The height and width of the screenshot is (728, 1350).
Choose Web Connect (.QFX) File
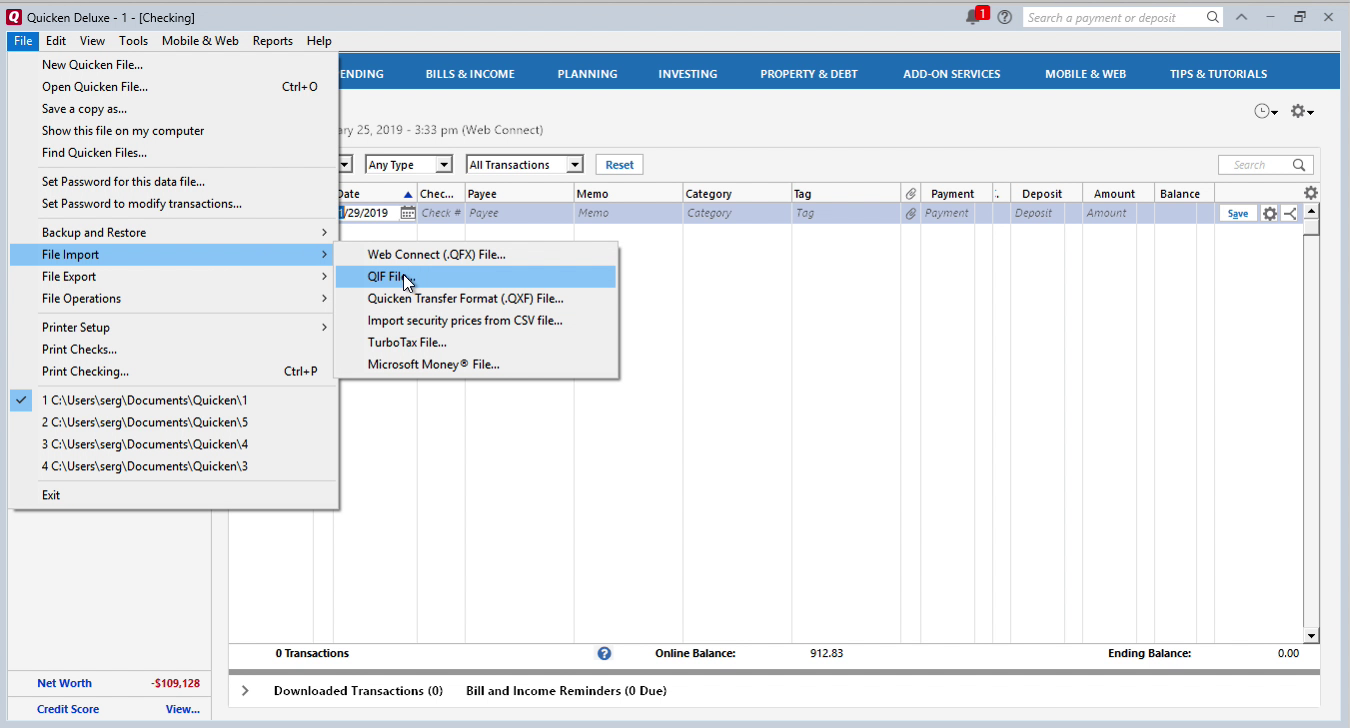476,255
